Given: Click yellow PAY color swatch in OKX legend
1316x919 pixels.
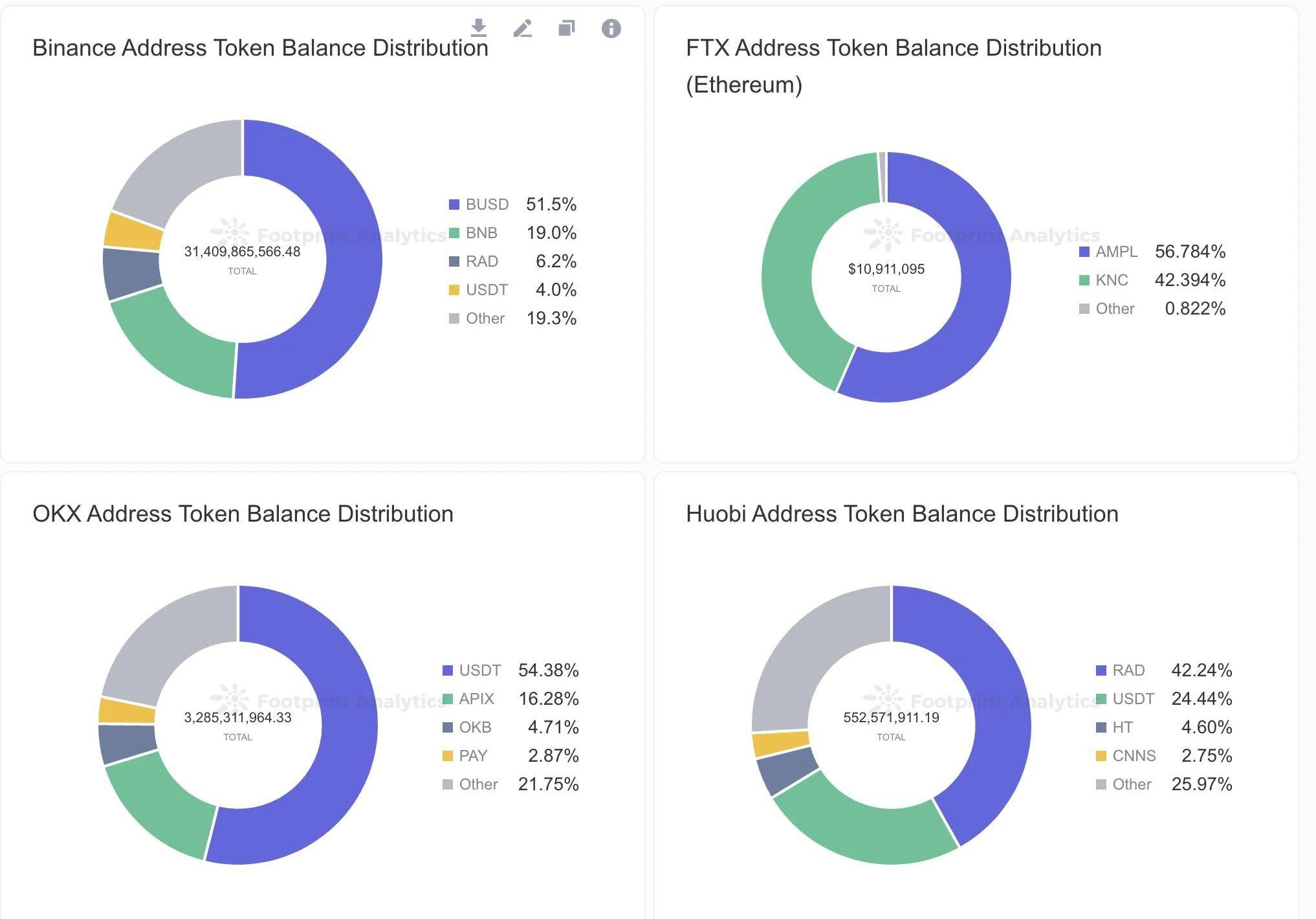Looking at the screenshot, I should [448, 756].
